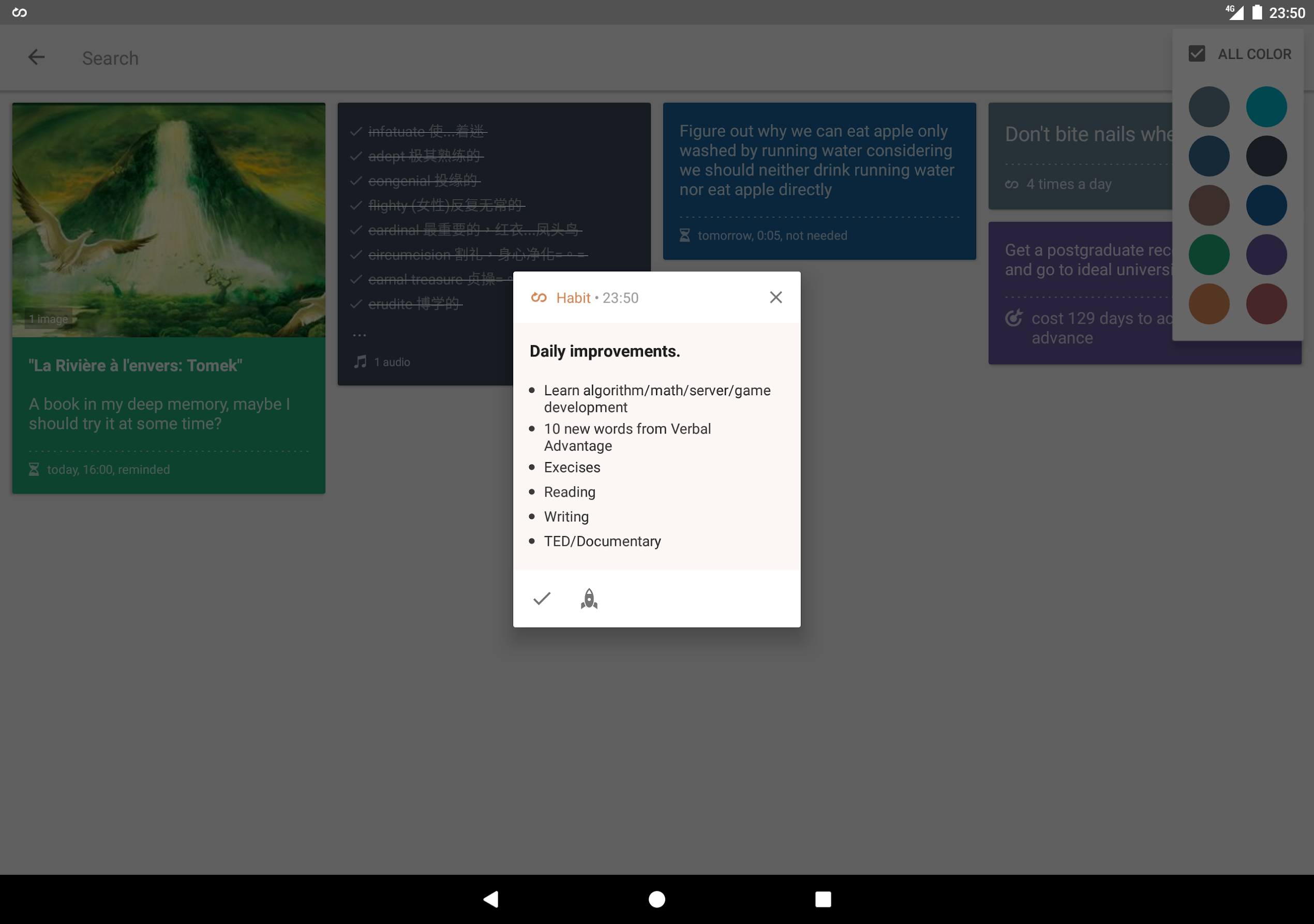
Task: Tap the Android recent apps square
Action: click(x=823, y=899)
